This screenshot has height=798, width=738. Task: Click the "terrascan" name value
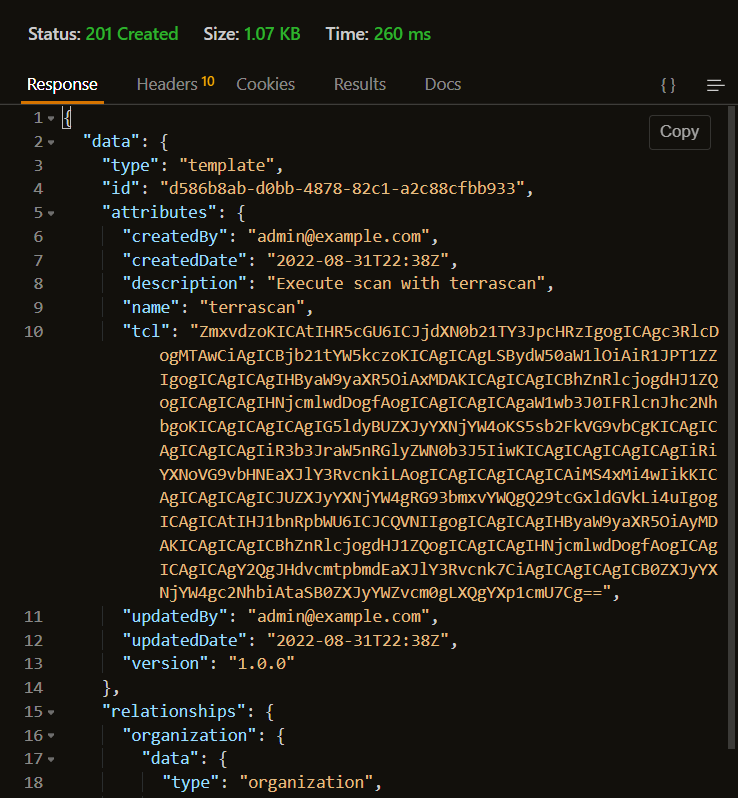[x=256, y=306]
